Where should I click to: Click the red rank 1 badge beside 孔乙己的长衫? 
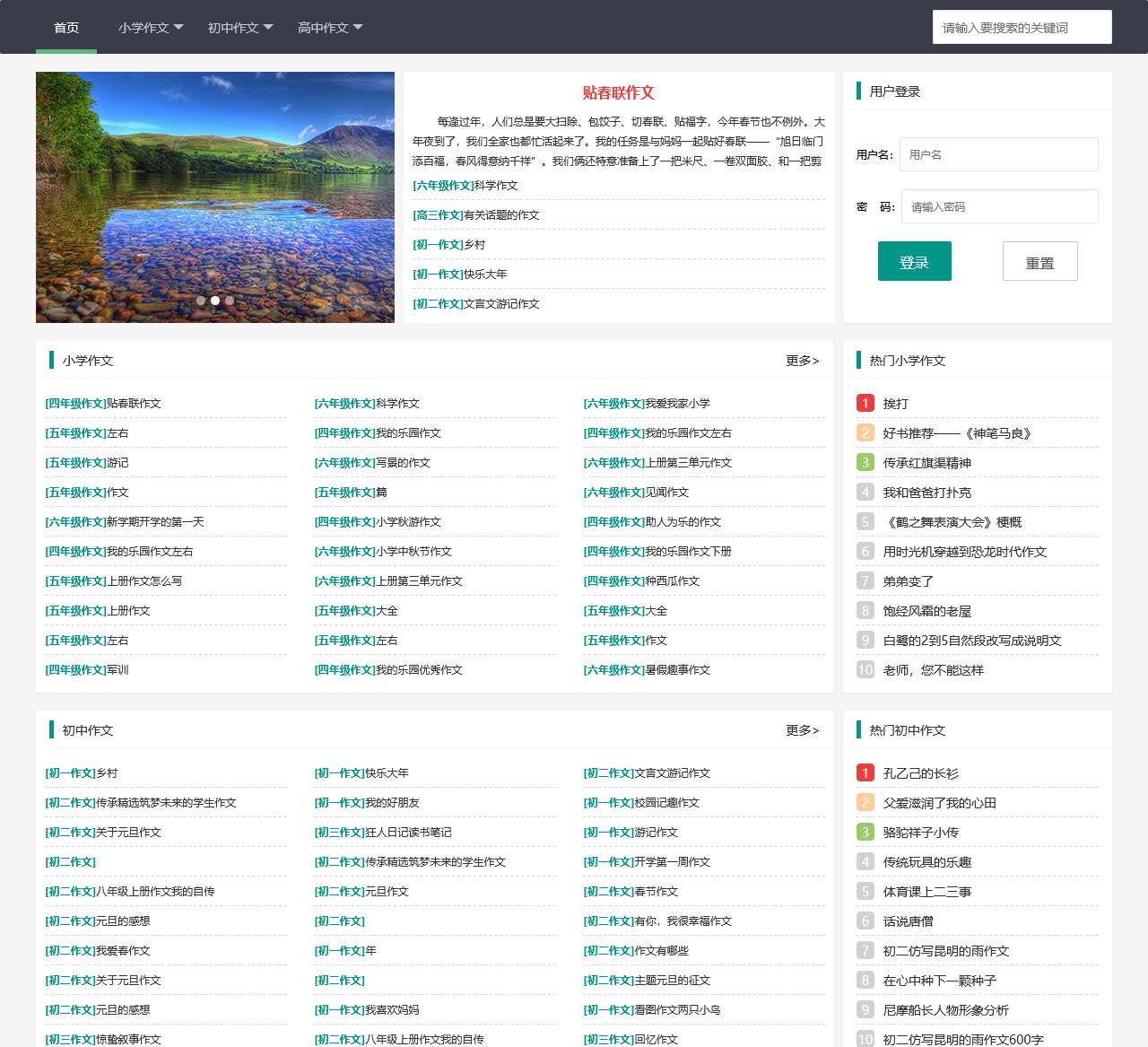[865, 773]
